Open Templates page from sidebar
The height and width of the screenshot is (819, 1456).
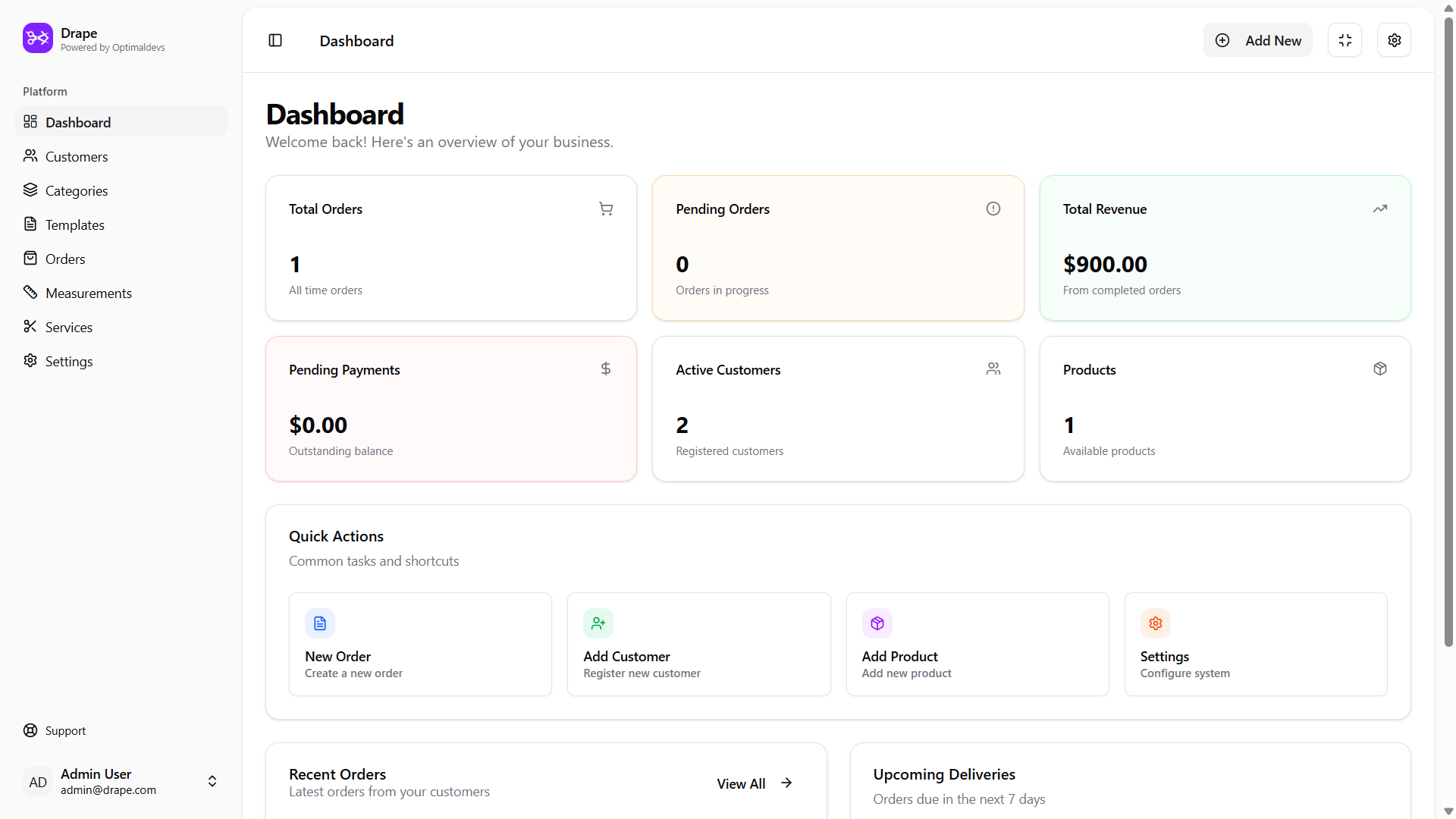pos(74,224)
